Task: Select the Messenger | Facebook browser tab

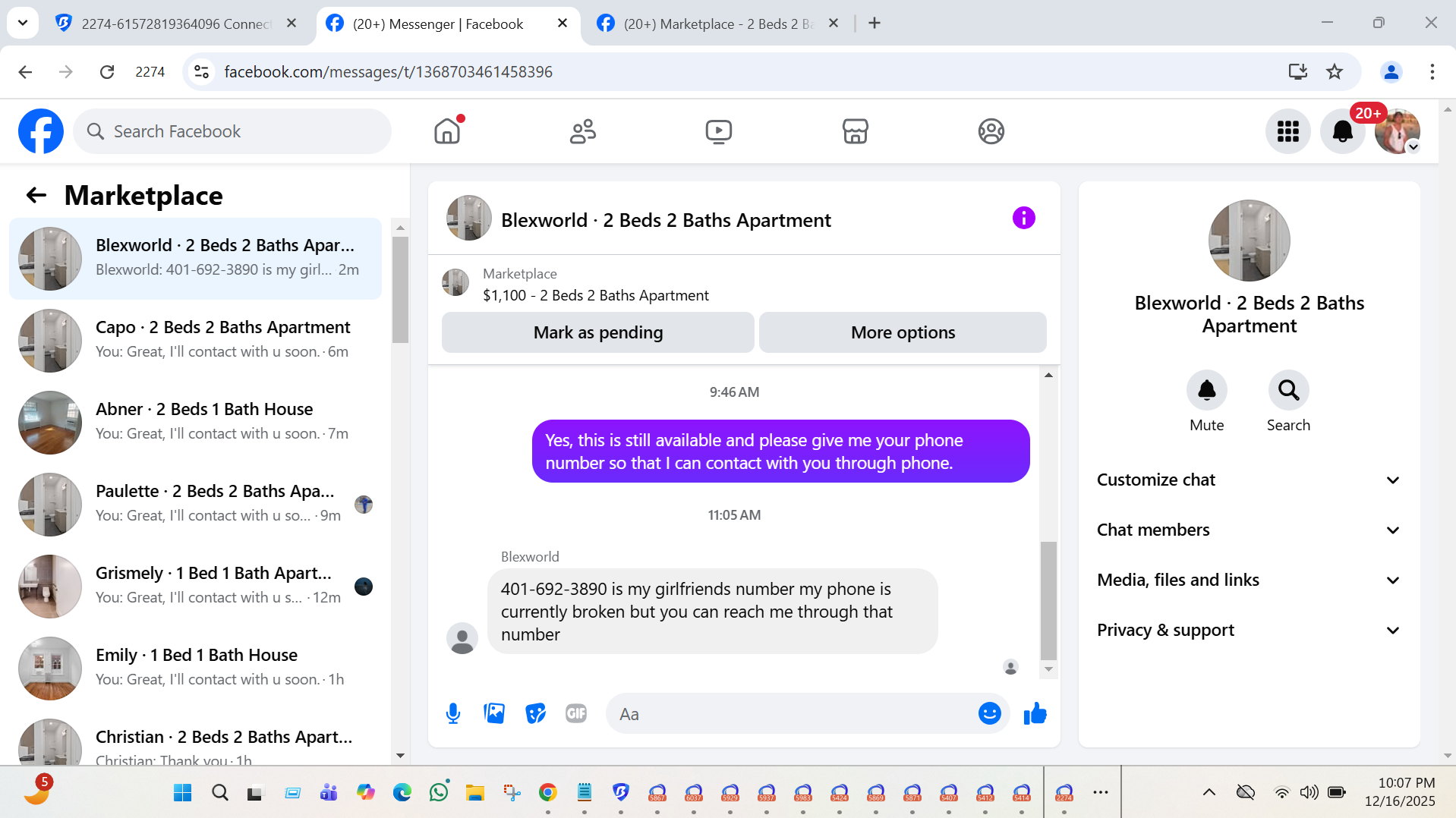Action: pyautogui.click(x=448, y=24)
